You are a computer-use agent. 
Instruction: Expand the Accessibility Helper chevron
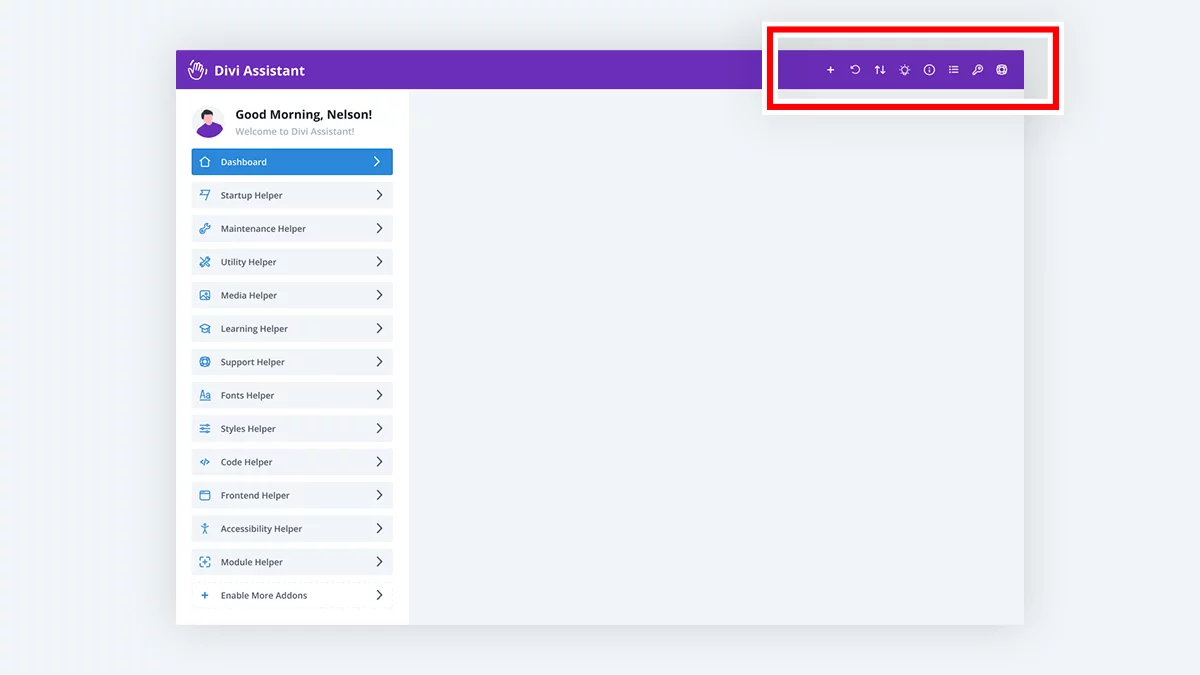tap(379, 529)
